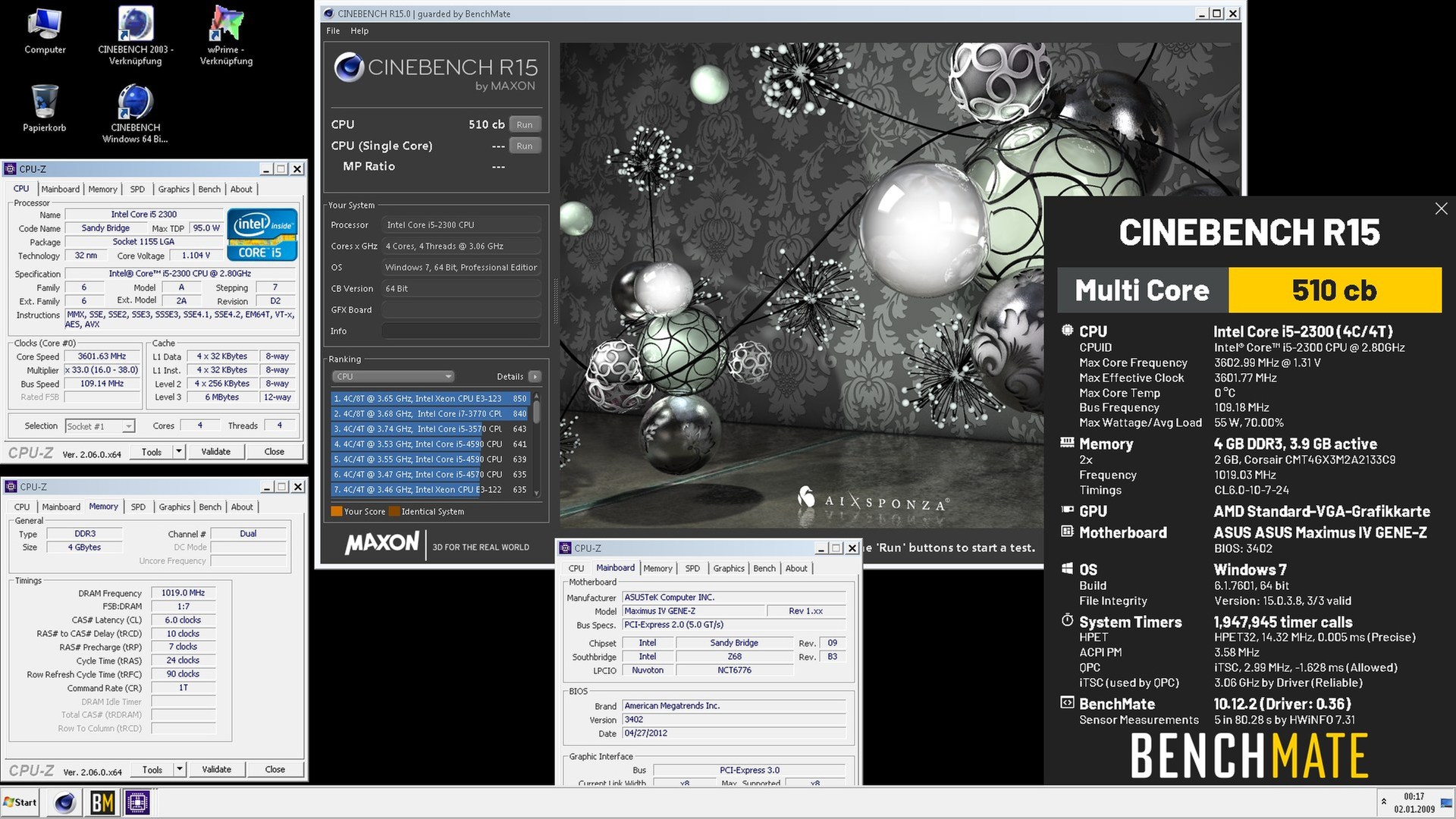Screen dimensions: 1456x819
Task: Click the brown Identical System legend swatch
Action: (x=394, y=511)
